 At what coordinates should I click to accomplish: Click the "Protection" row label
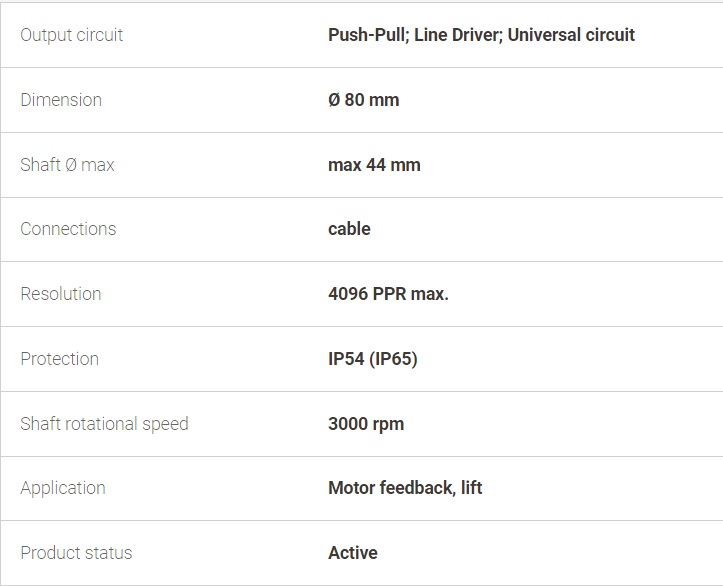(60, 359)
